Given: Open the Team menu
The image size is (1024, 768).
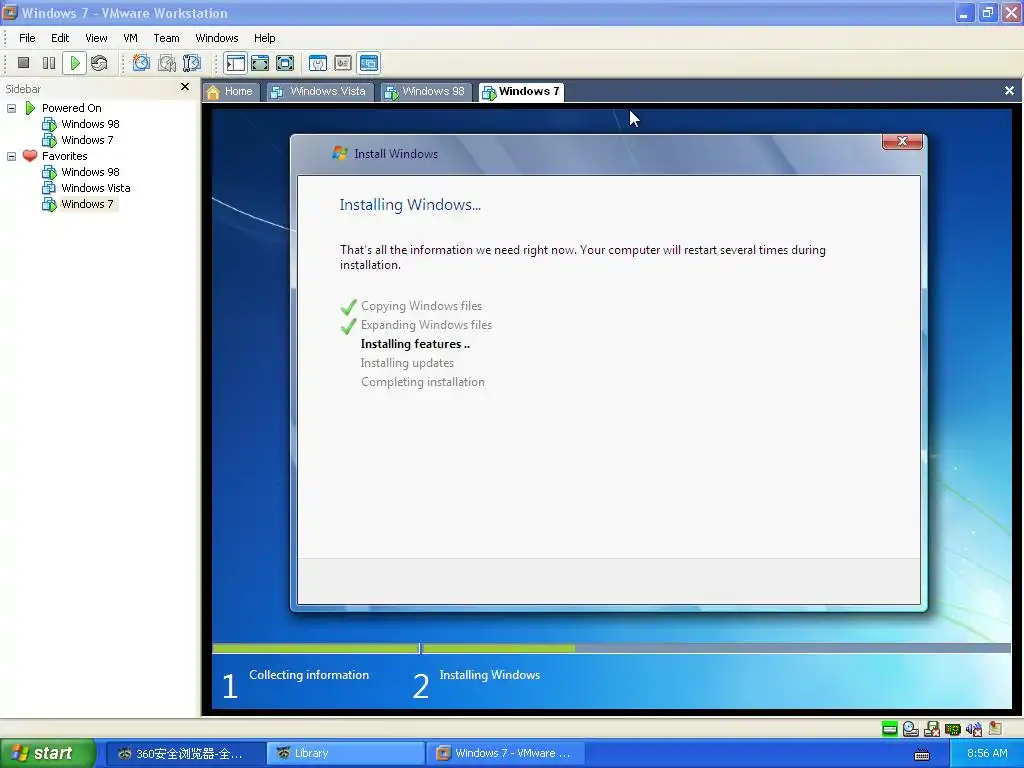Looking at the screenshot, I should point(166,38).
